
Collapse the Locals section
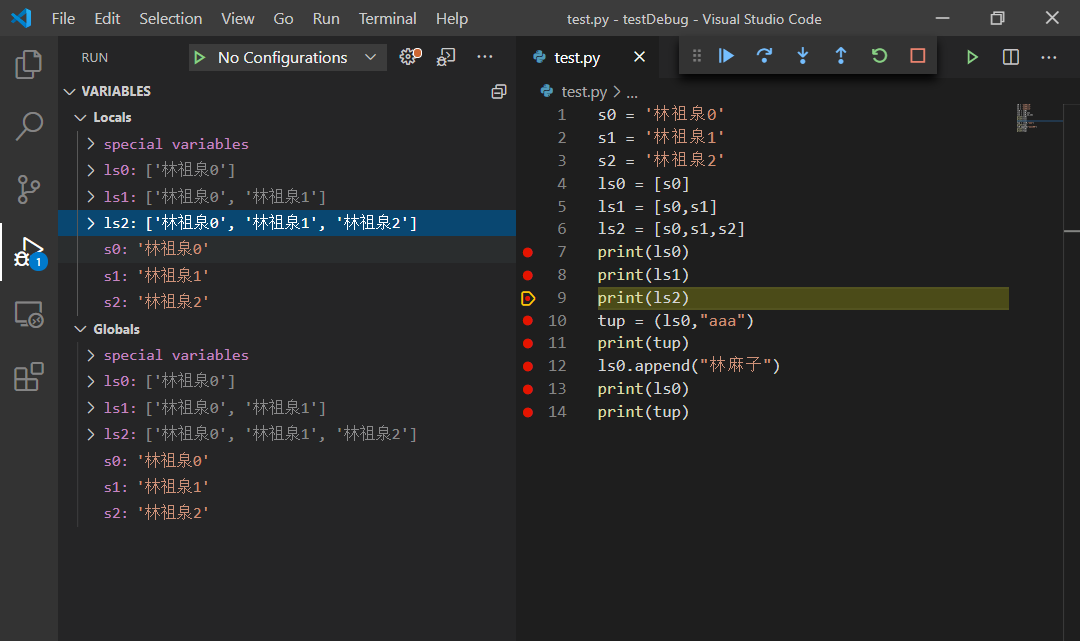pyautogui.click(x=81, y=117)
